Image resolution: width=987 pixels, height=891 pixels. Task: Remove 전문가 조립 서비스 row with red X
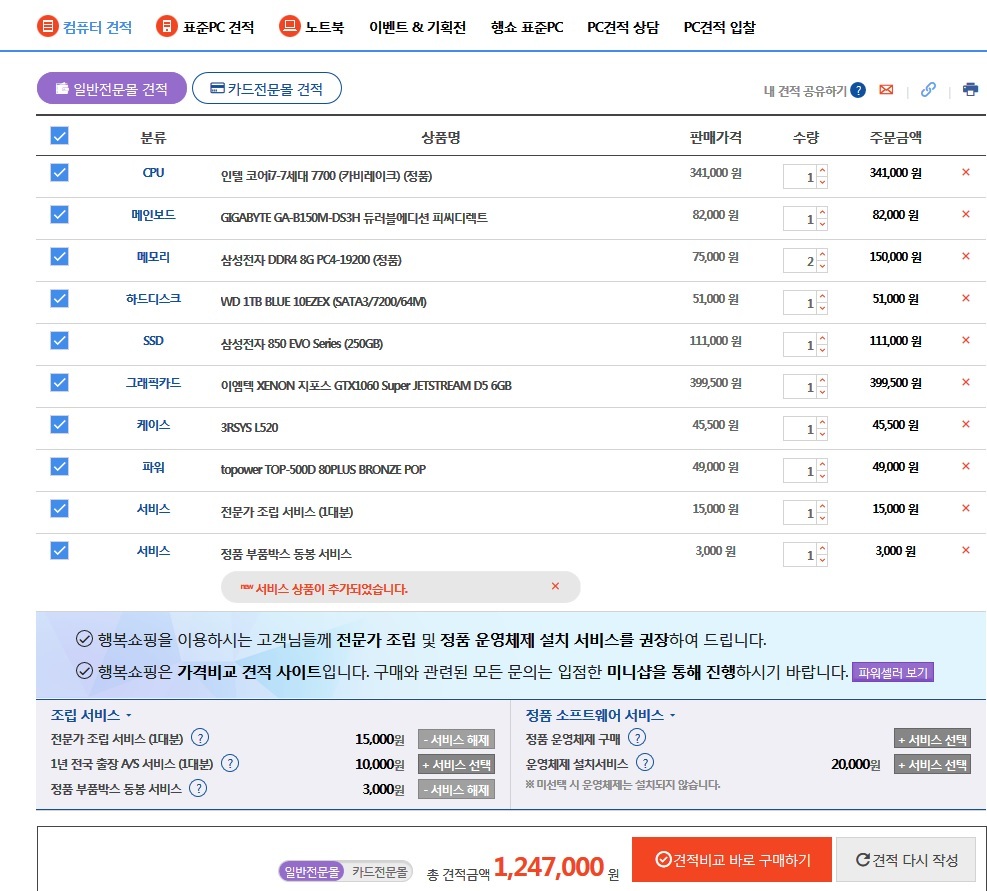pyautogui.click(x=966, y=508)
